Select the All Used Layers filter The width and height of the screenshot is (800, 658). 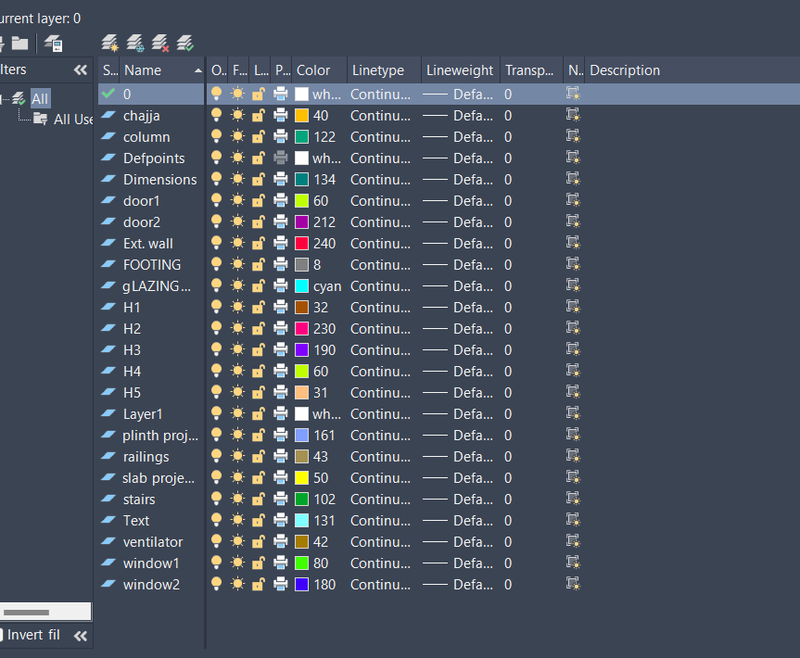click(73, 119)
